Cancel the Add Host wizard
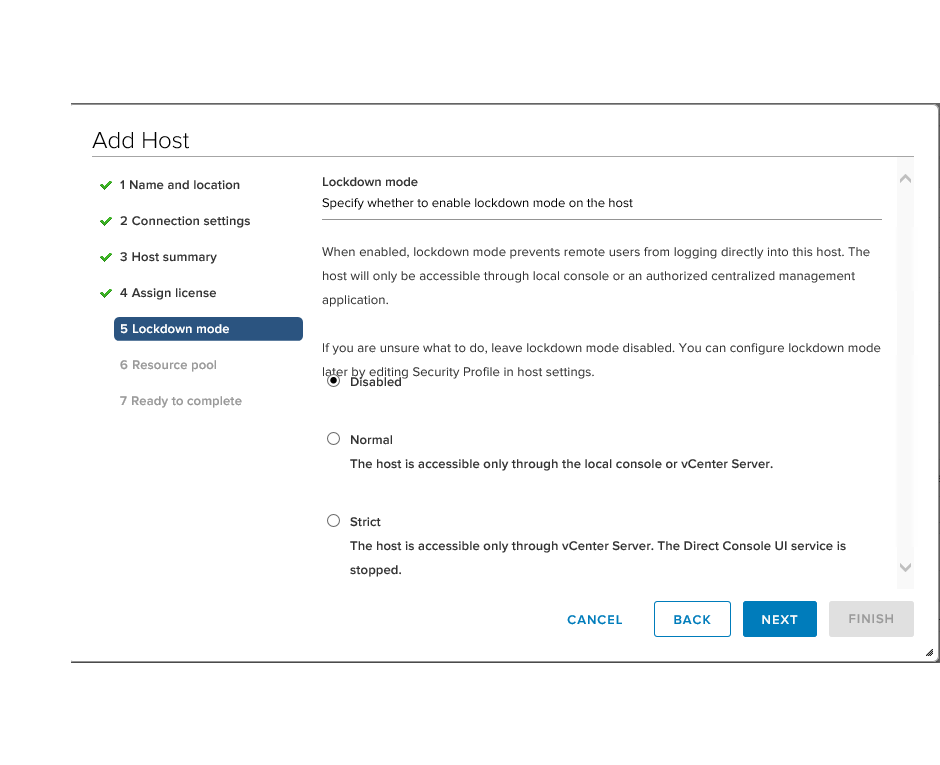Screen dimensions: 940x765 (x=595, y=620)
